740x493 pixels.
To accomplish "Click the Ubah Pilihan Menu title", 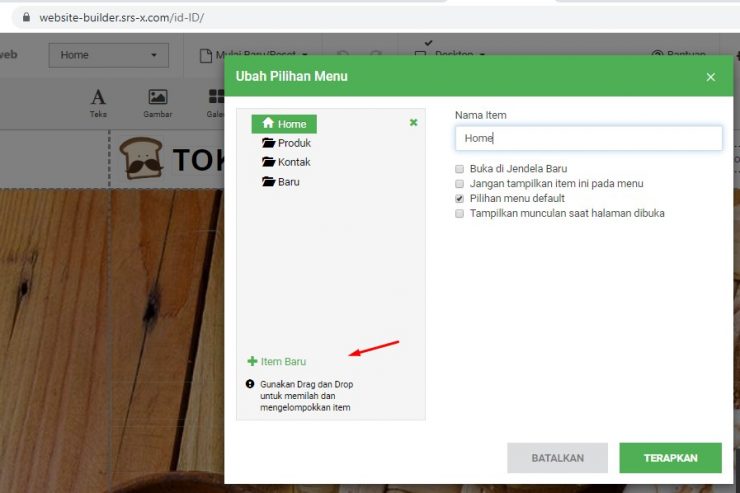I will (x=292, y=76).
